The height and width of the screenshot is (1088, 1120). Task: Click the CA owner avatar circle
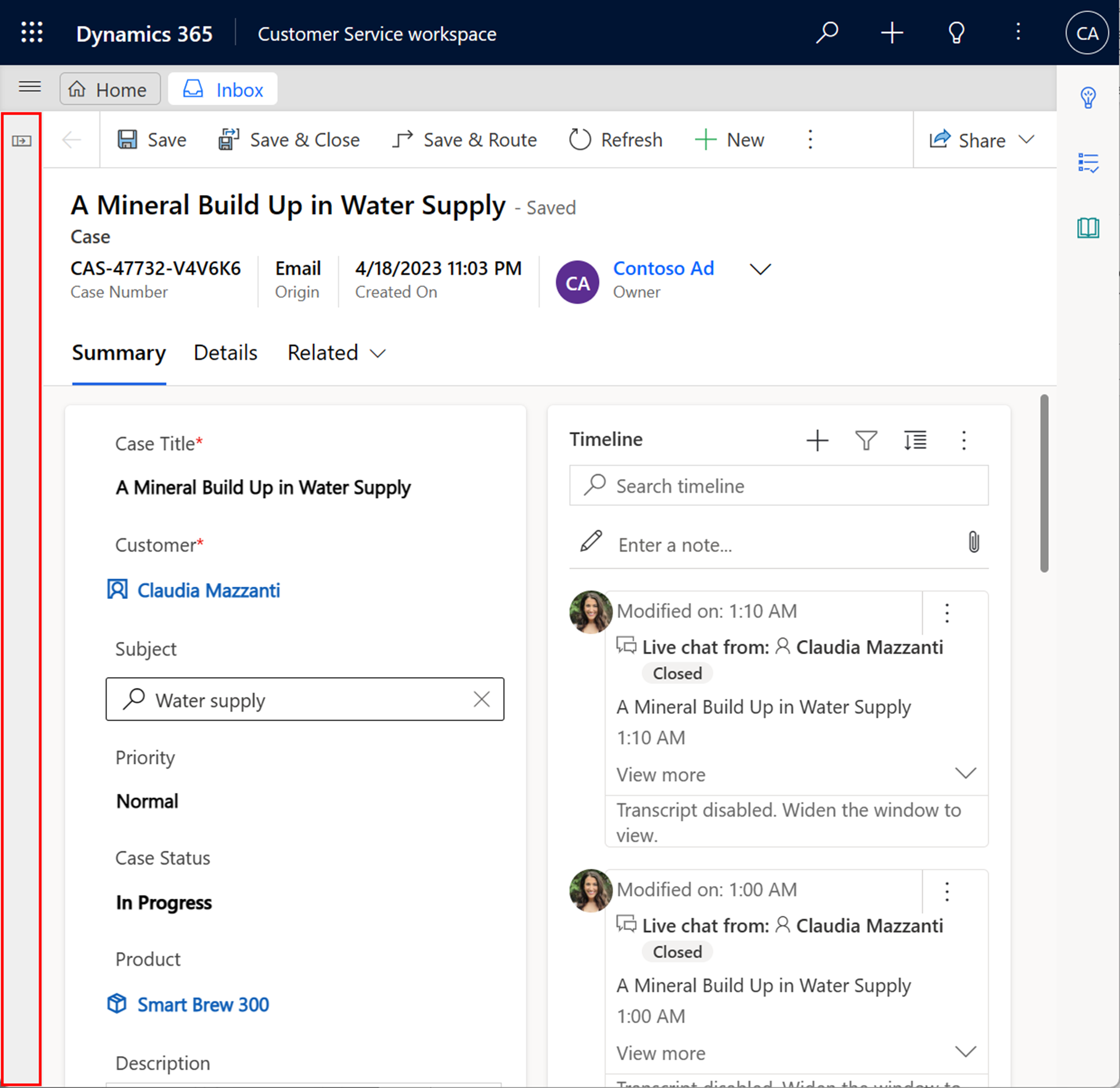(577, 282)
